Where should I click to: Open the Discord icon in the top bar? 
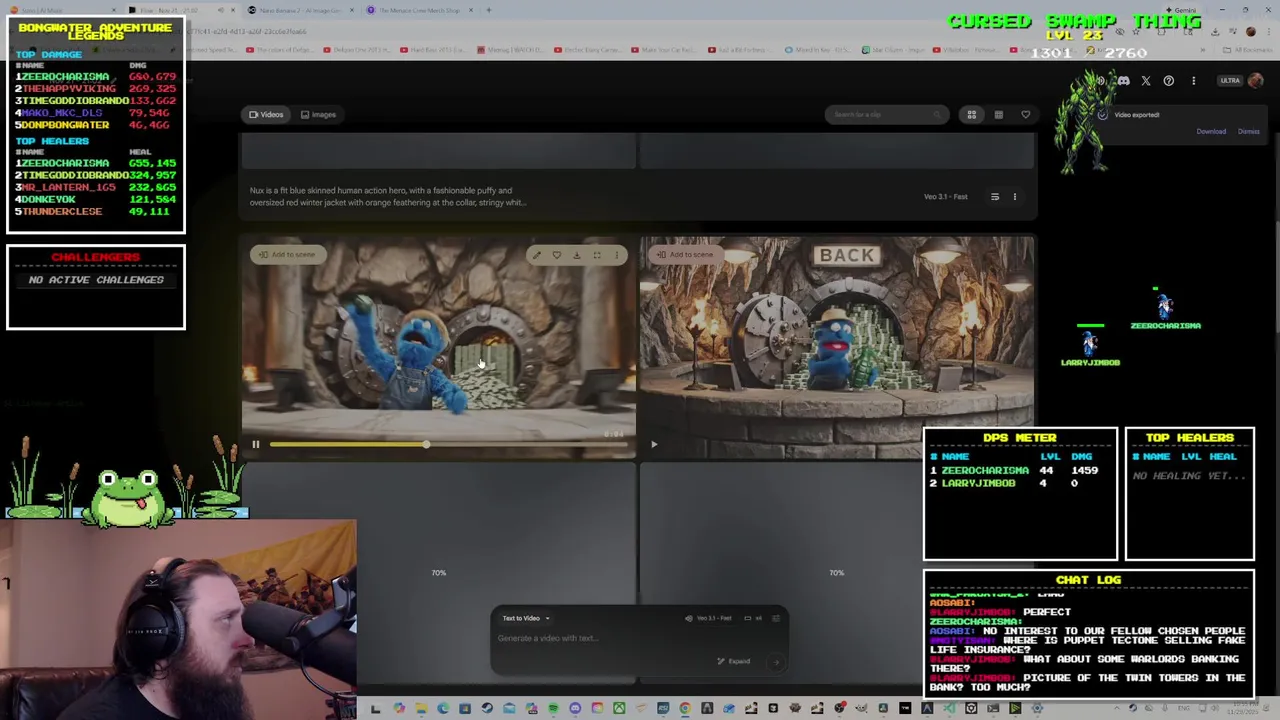(x=1123, y=81)
